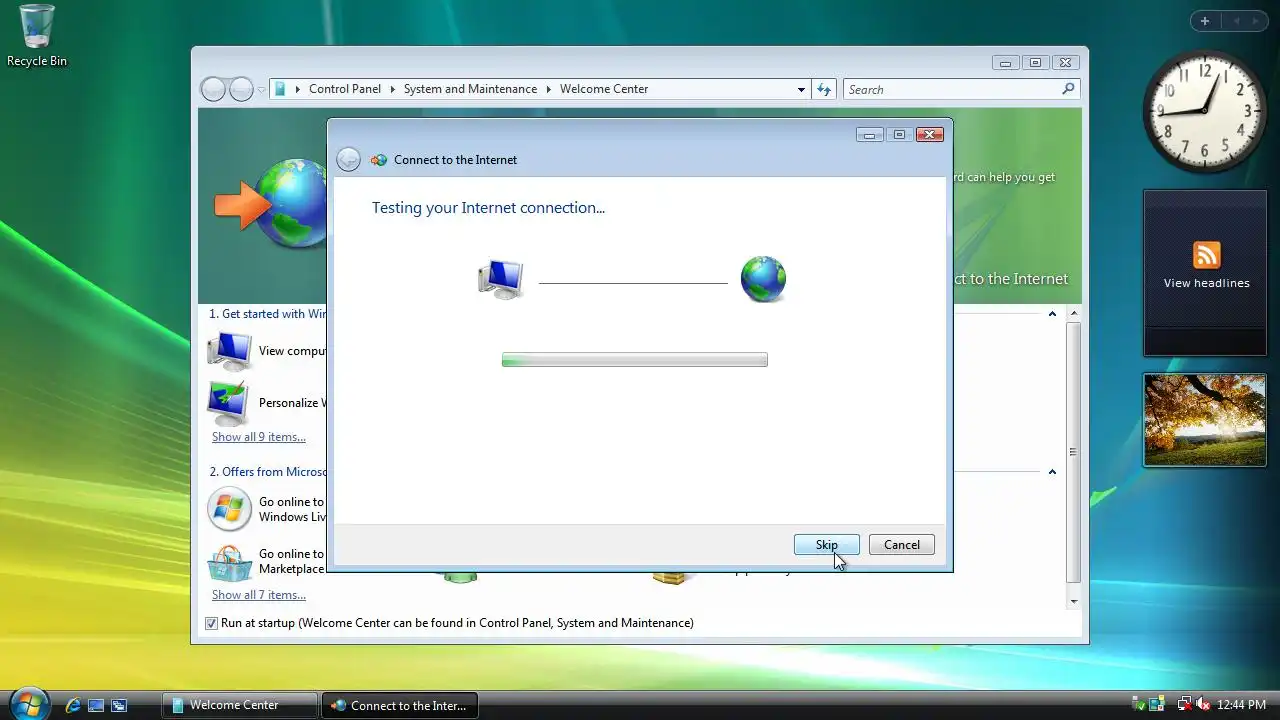Click in the Welcome Center search field
The image size is (1280, 720).
coord(952,89)
